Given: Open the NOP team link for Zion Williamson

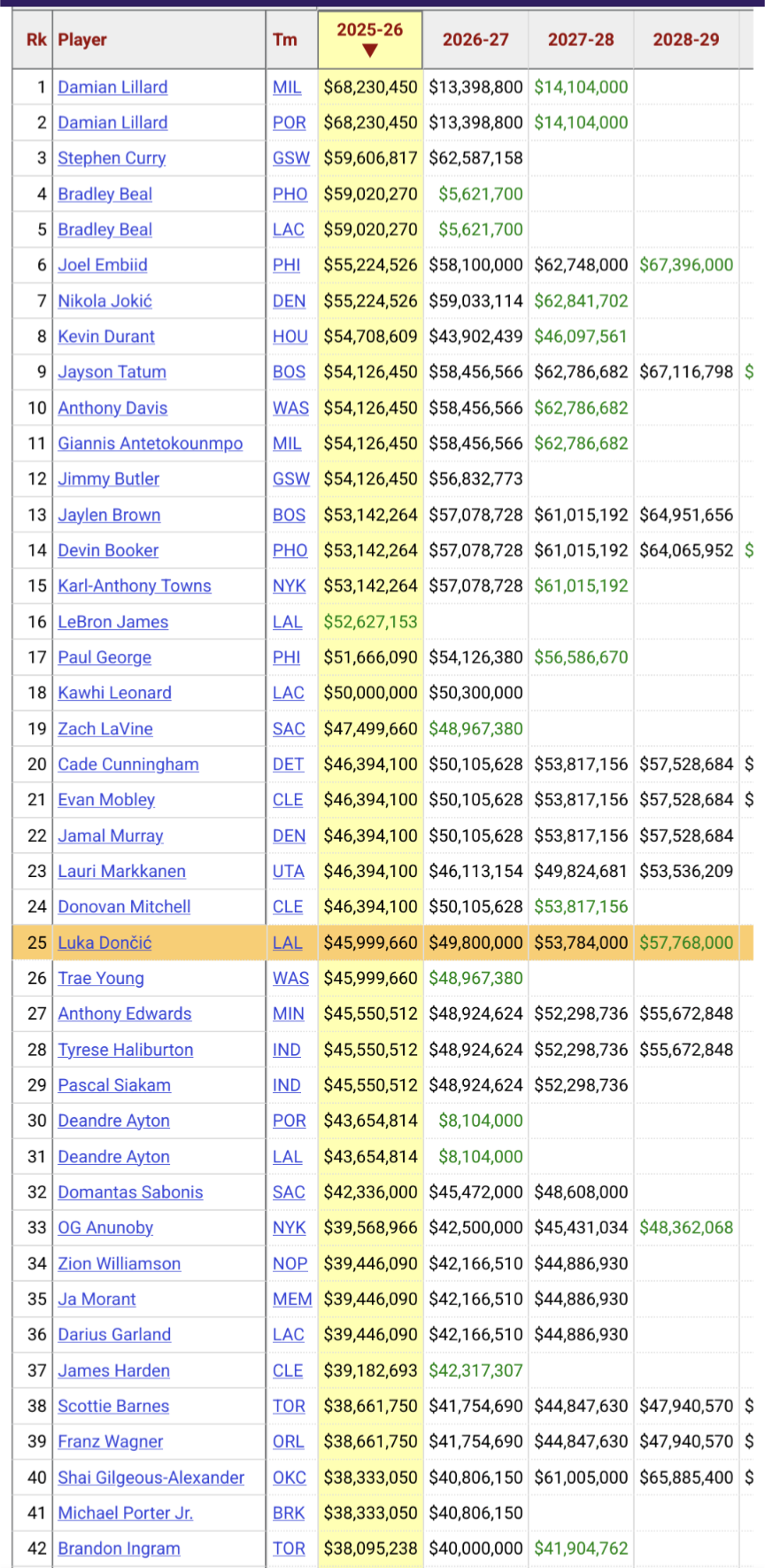Looking at the screenshot, I should [x=290, y=1263].
